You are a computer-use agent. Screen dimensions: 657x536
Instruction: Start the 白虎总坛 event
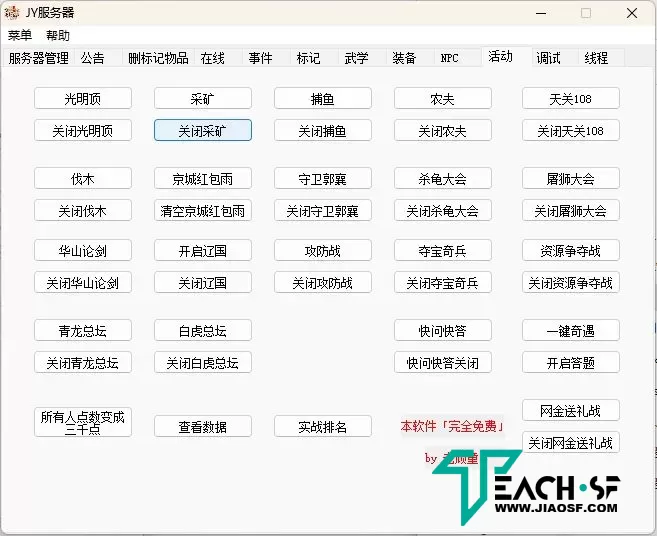pos(203,331)
